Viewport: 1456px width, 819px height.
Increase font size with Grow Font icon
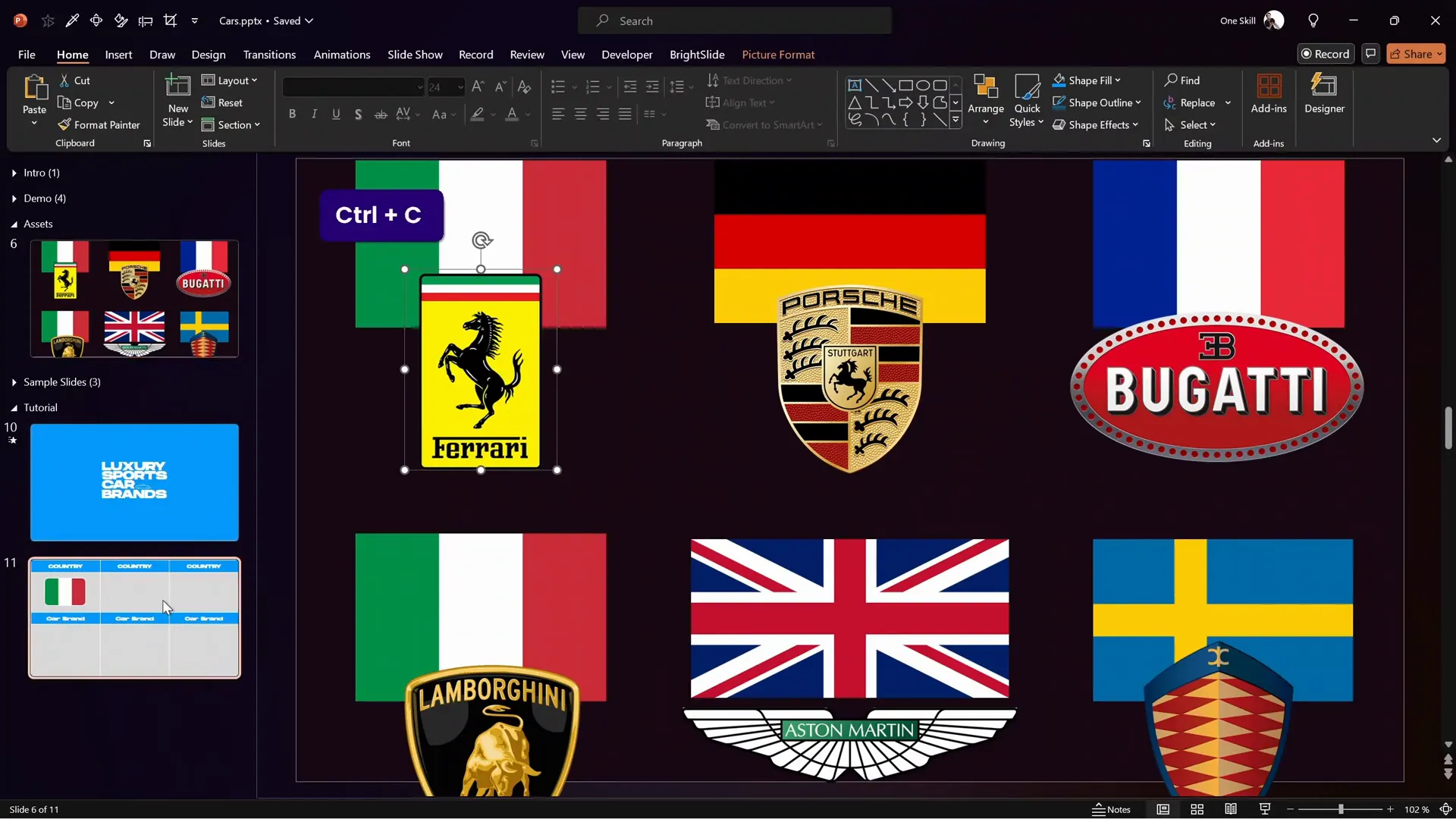pos(478,86)
